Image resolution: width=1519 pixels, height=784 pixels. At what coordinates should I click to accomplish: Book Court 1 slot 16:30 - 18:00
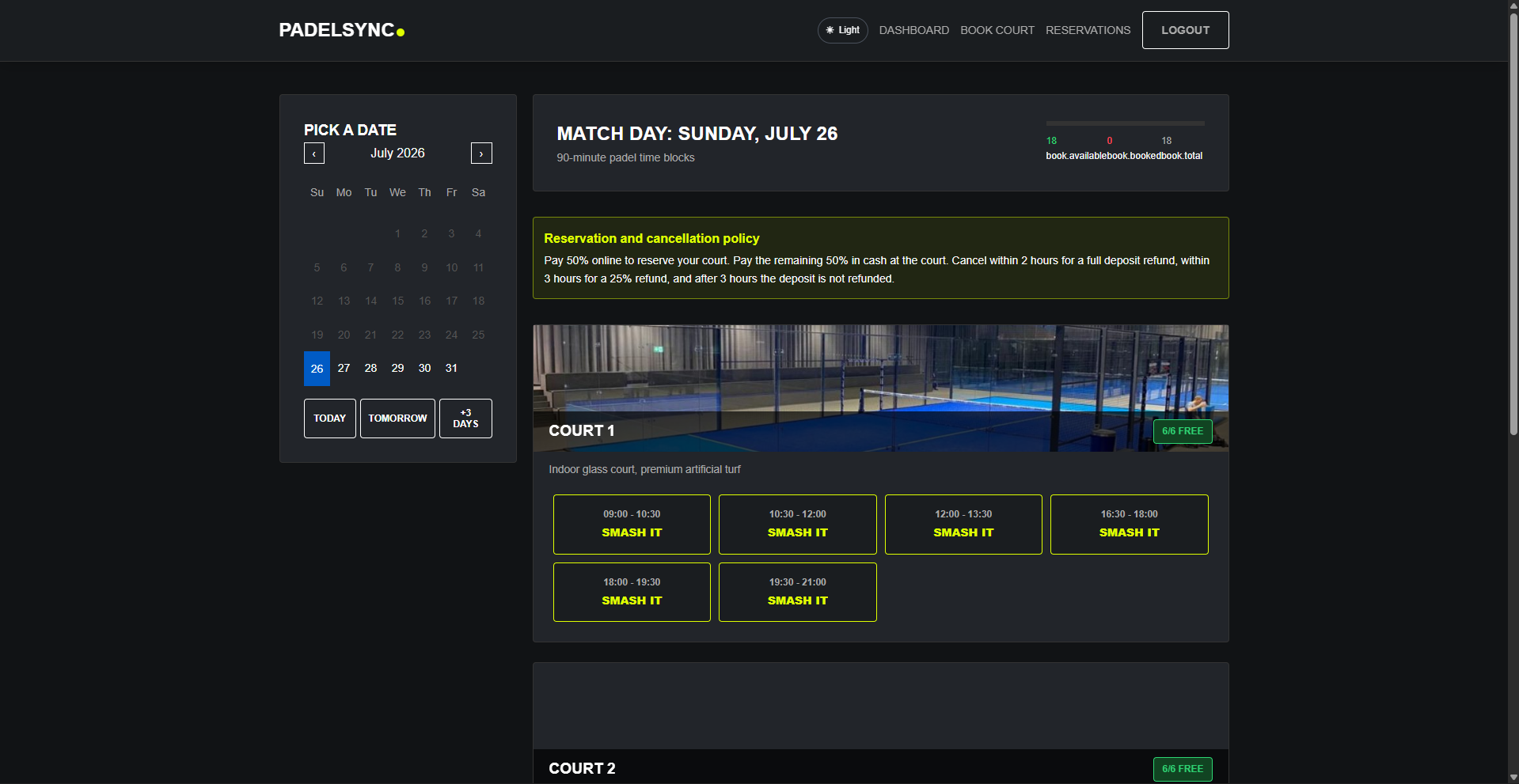click(1129, 525)
